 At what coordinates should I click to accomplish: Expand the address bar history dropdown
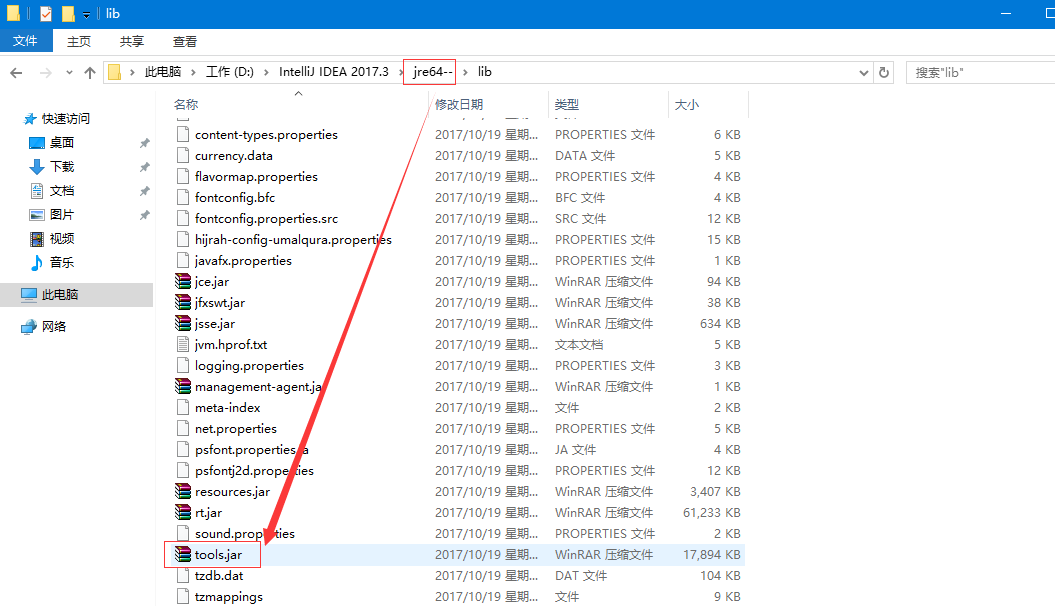pos(864,73)
